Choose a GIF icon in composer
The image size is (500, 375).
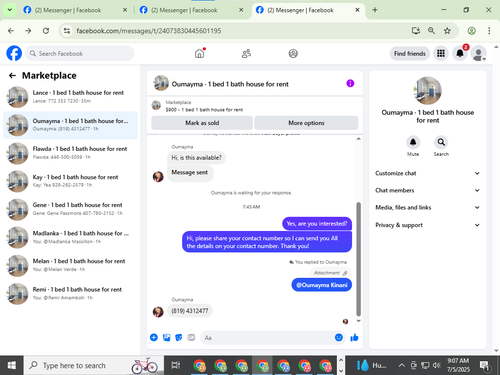click(x=191, y=337)
